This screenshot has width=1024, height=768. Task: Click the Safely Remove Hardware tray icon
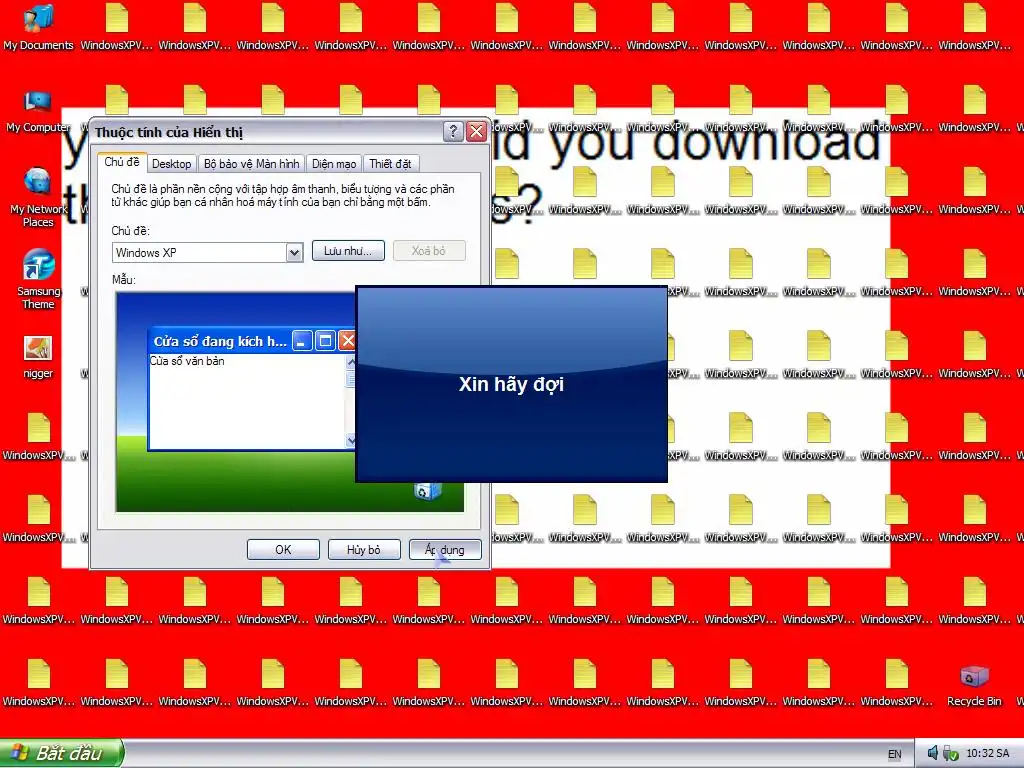pyautogui.click(x=950, y=754)
